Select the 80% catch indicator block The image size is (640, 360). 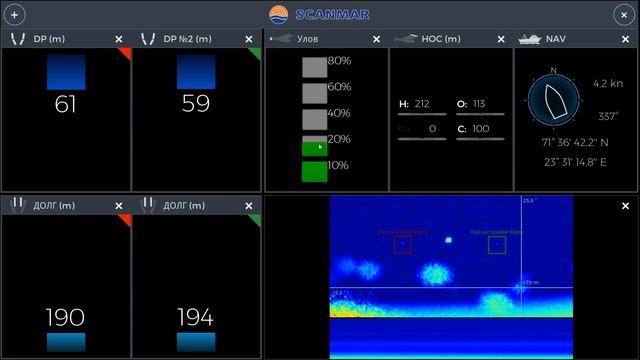click(314, 67)
